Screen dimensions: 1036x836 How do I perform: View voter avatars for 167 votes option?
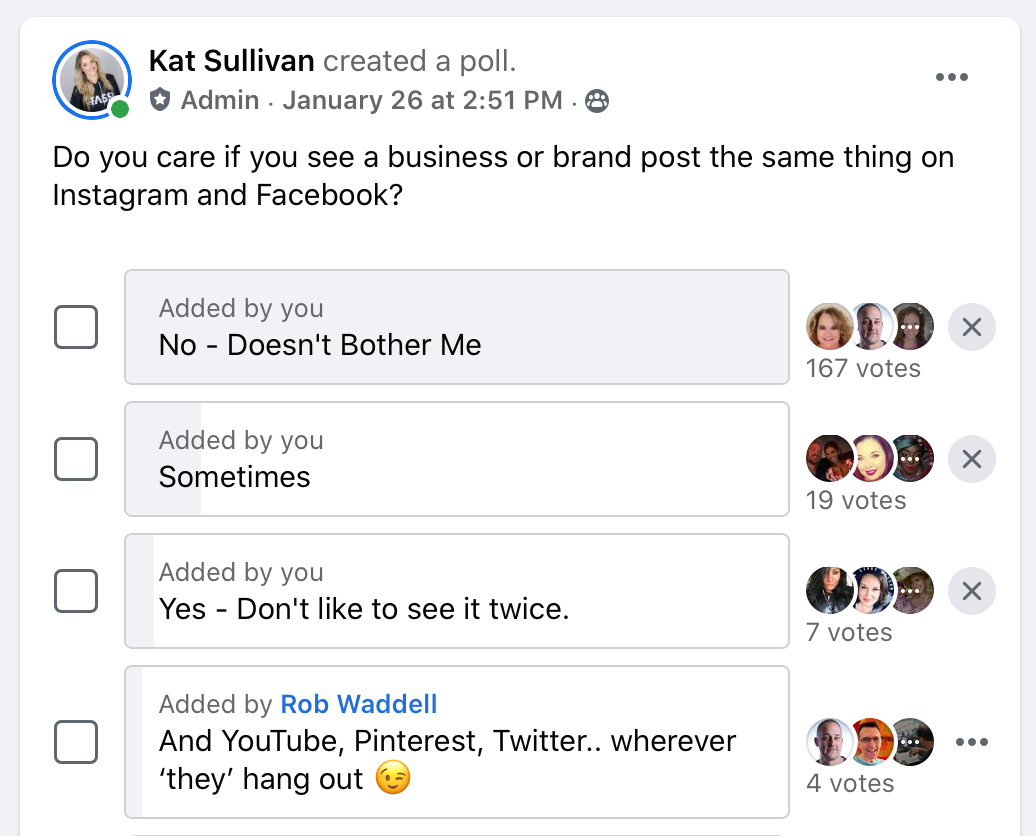point(869,327)
